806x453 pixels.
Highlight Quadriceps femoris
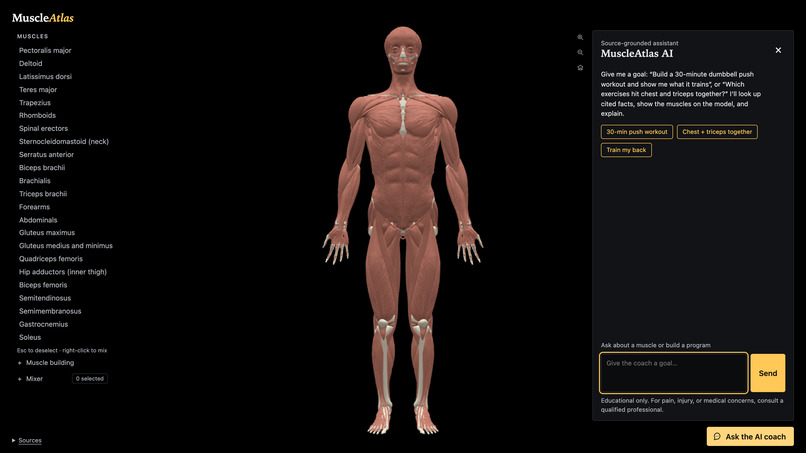pos(51,259)
